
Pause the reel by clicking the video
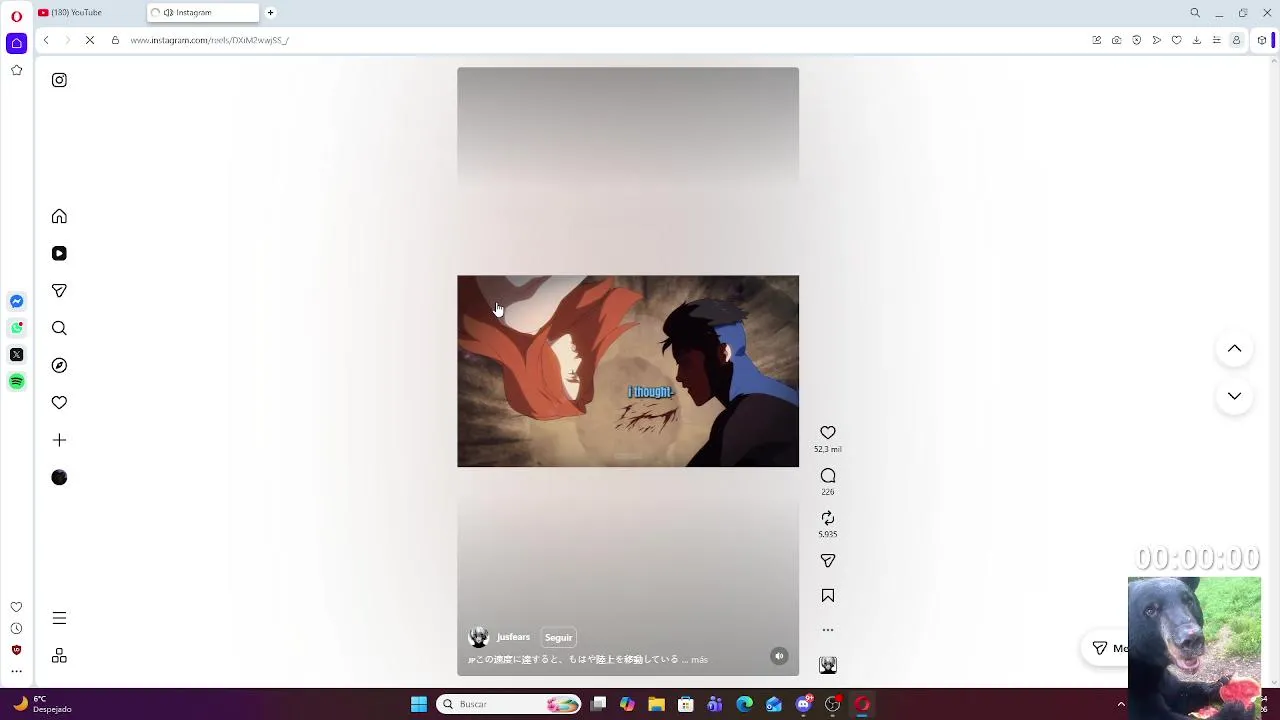pos(628,371)
